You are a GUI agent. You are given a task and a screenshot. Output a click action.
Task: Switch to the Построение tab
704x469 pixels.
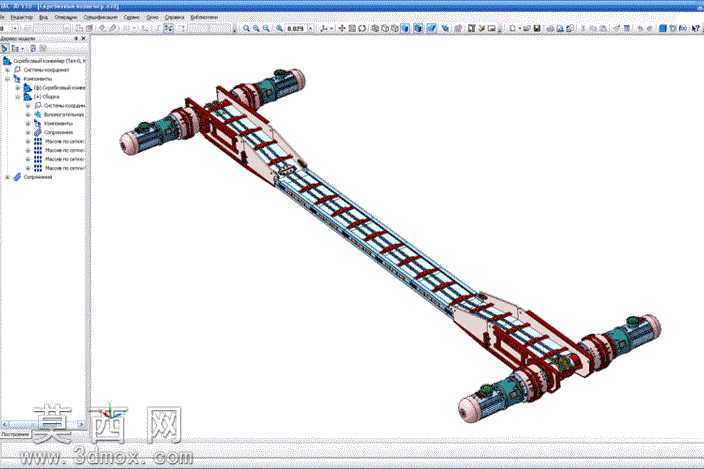(x=14, y=434)
